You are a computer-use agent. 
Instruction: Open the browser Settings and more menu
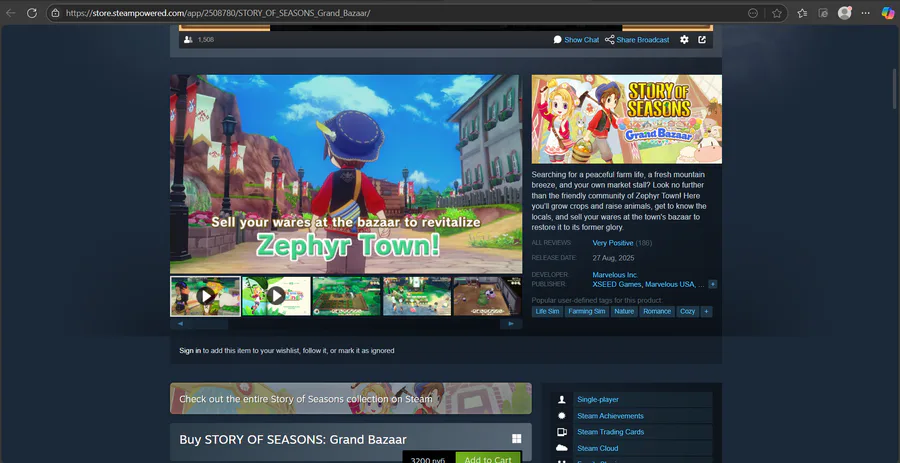866,13
